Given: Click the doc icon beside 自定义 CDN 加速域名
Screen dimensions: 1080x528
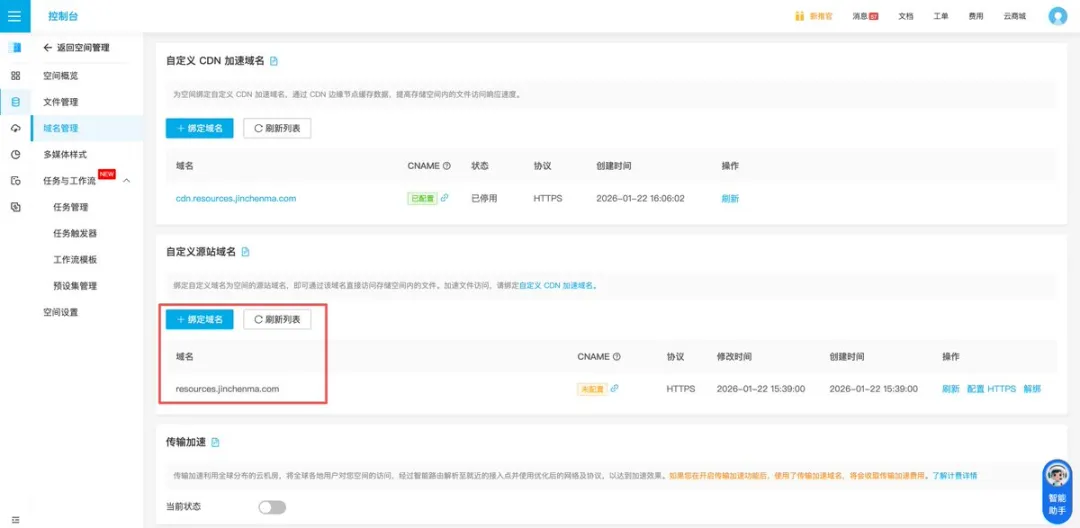Looking at the screenshot, I should click(274, 61).
